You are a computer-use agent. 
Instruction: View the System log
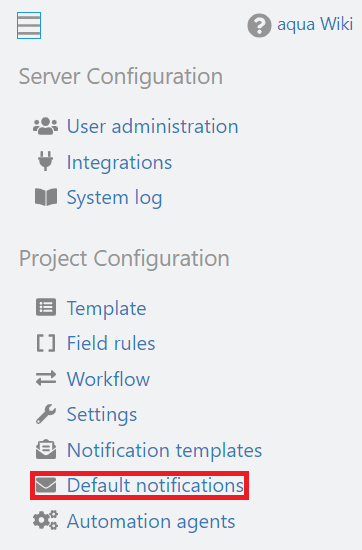[x=115, y=198]
